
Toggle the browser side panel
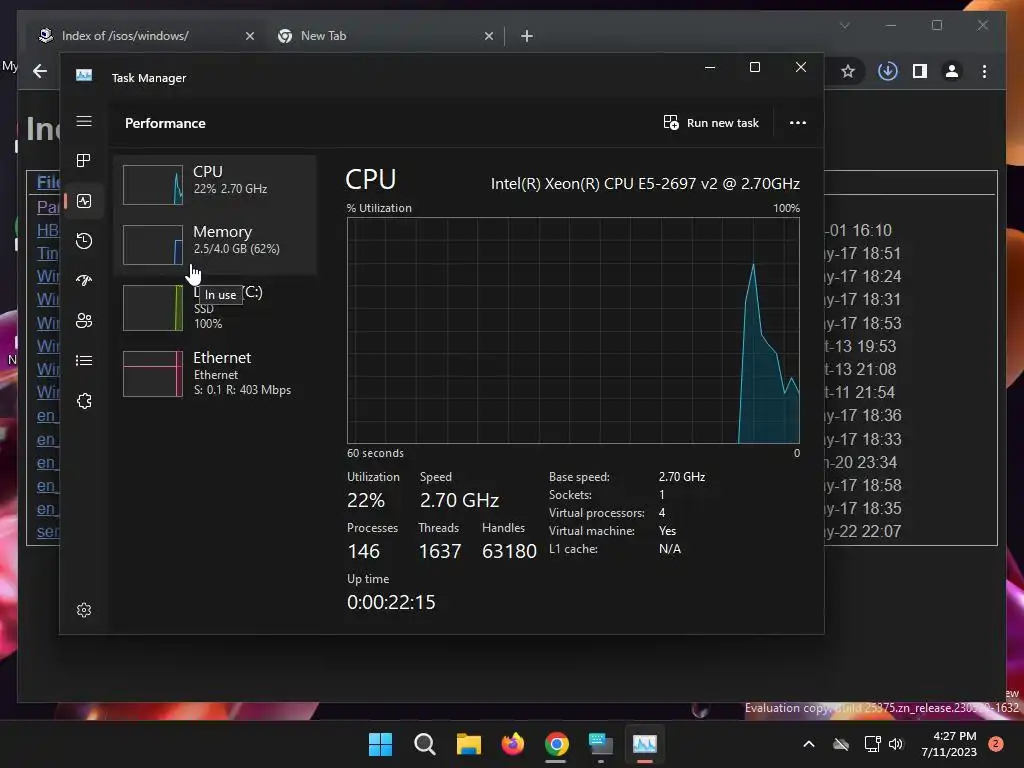coord(920,71)
